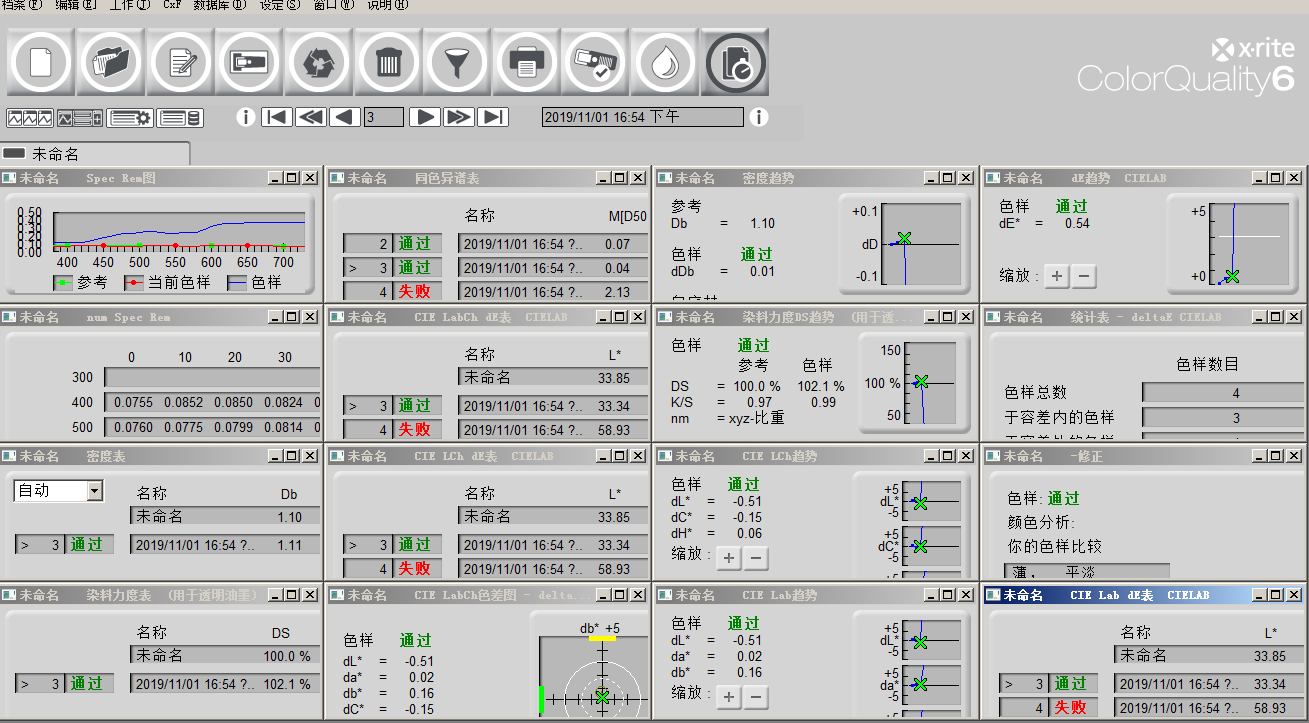Click the 薄, 平淡 analysis box in 修正 panel
1309x723 pixels.
(x=1089, y=572)
